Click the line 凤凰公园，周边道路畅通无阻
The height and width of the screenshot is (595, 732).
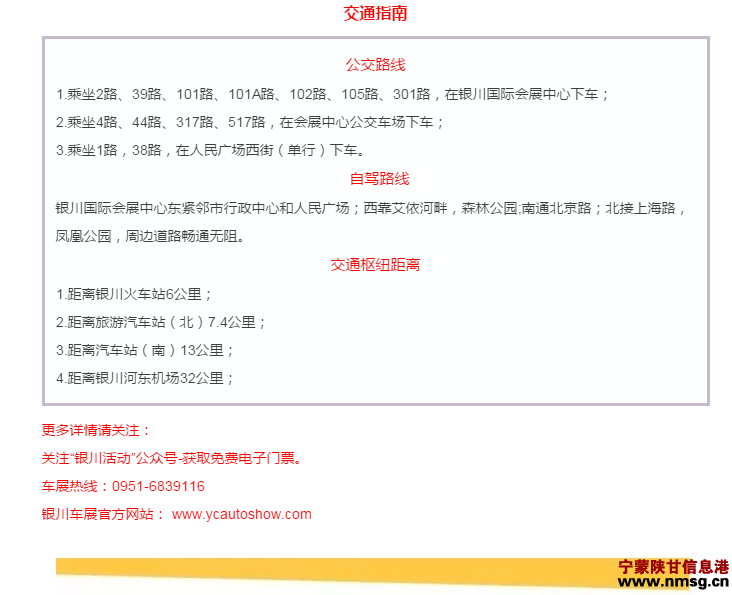(150, 236)
